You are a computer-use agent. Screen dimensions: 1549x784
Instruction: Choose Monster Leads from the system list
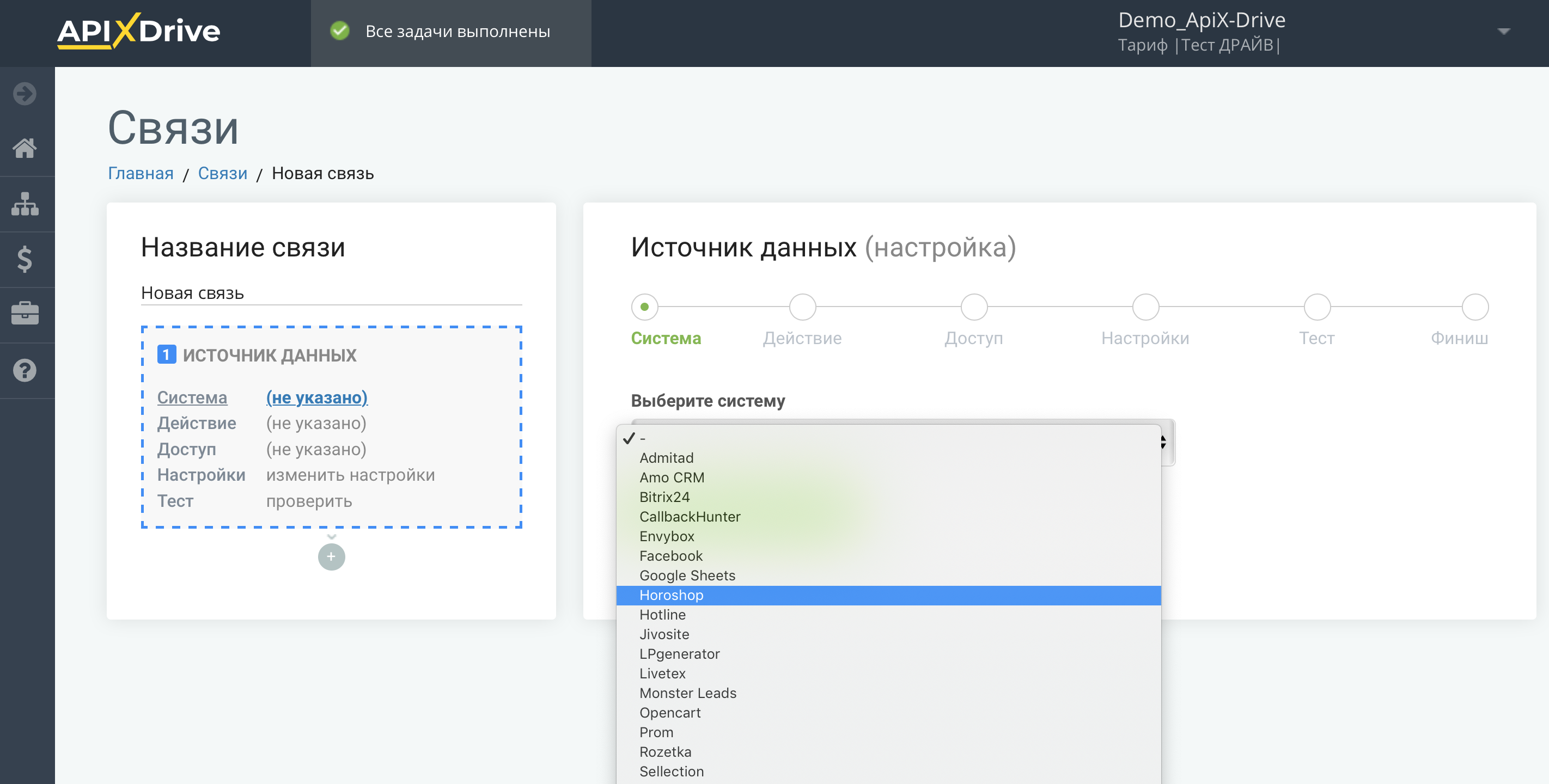tap(888, 693)
